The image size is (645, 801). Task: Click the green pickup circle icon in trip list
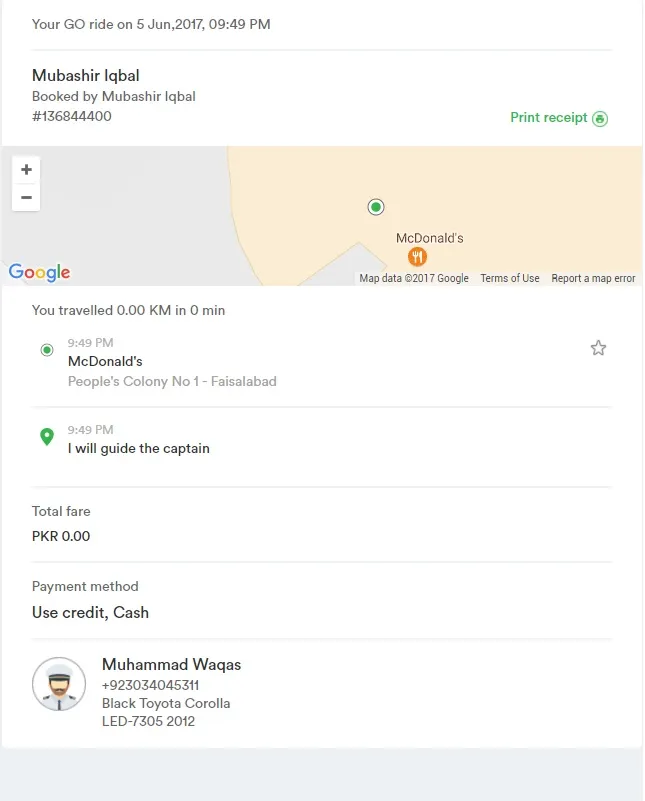click(46, 350)
